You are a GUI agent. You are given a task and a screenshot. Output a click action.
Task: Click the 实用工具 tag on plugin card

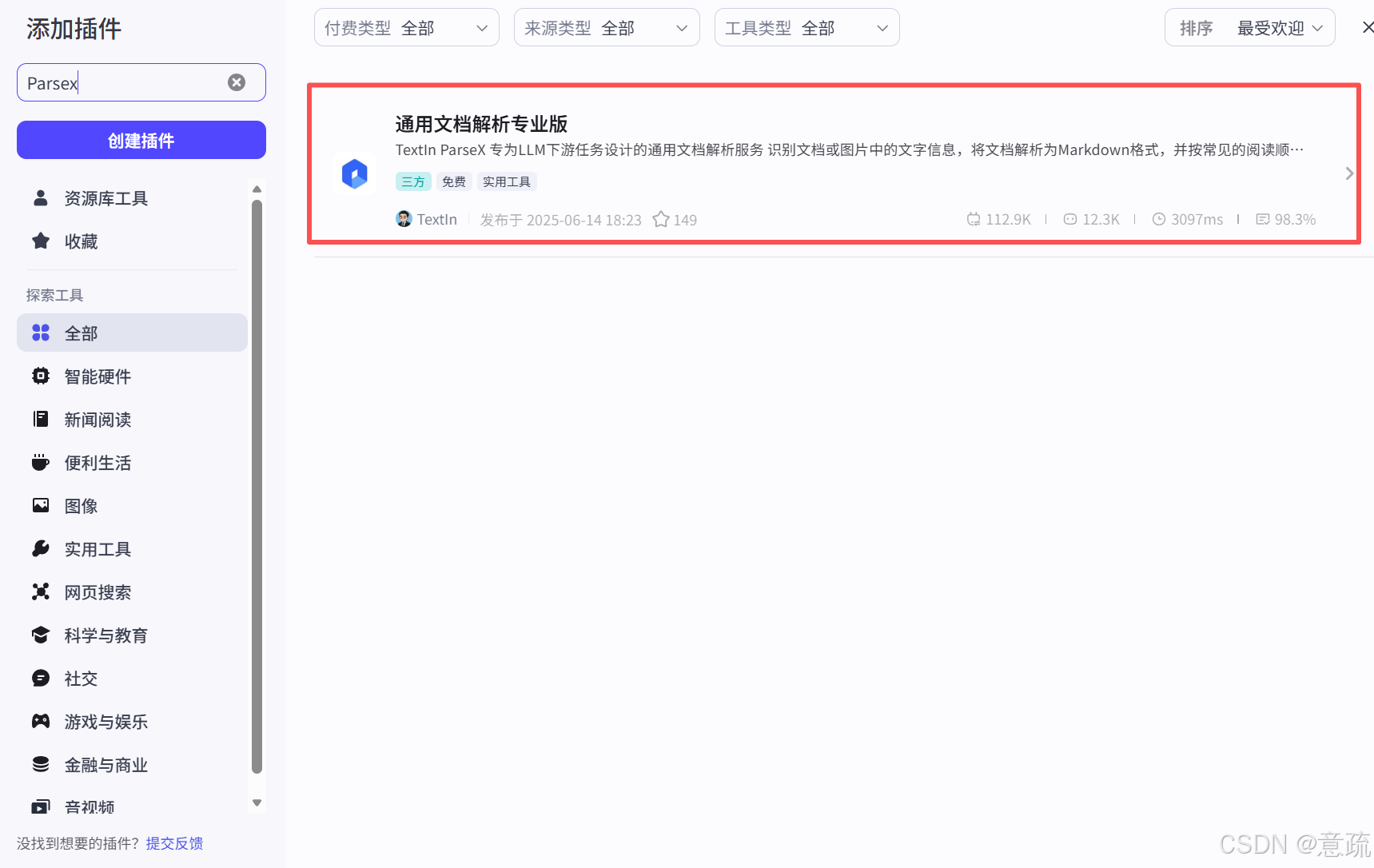point(507,181)
